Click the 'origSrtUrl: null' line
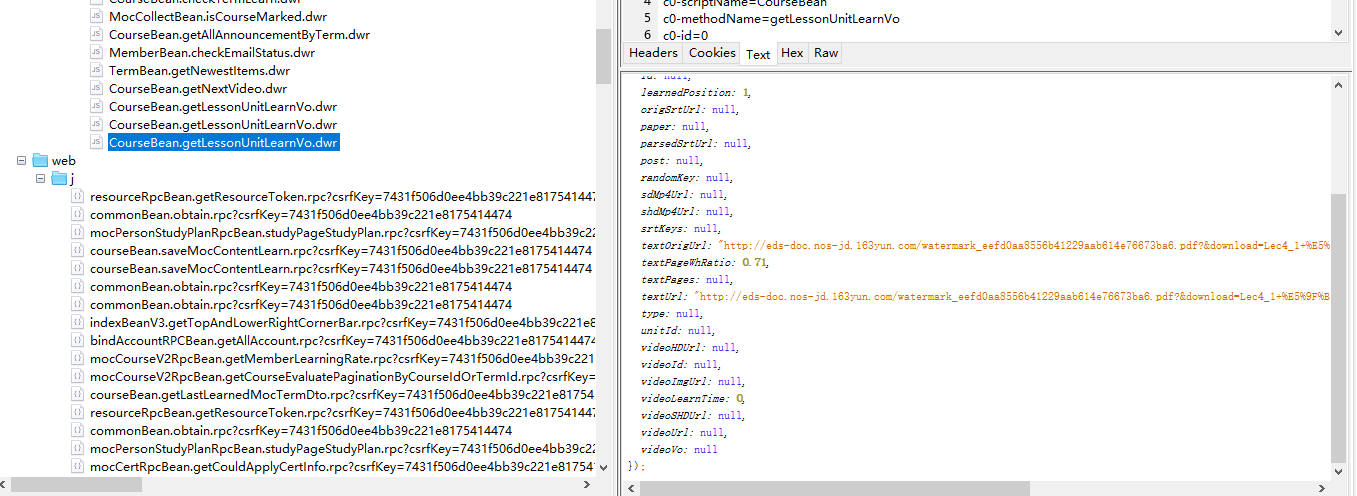Screen dimensions: 1357x496 coord(691,109)
